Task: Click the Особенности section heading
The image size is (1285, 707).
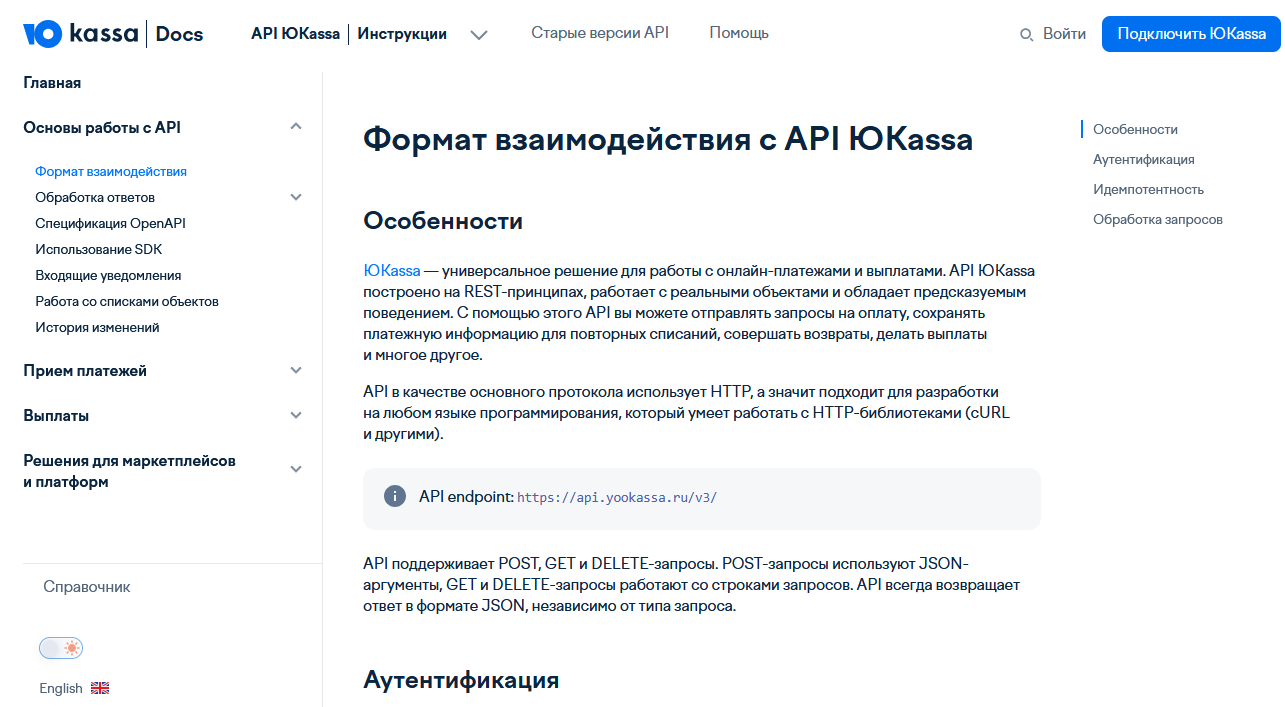Action: tap(443, 220)
